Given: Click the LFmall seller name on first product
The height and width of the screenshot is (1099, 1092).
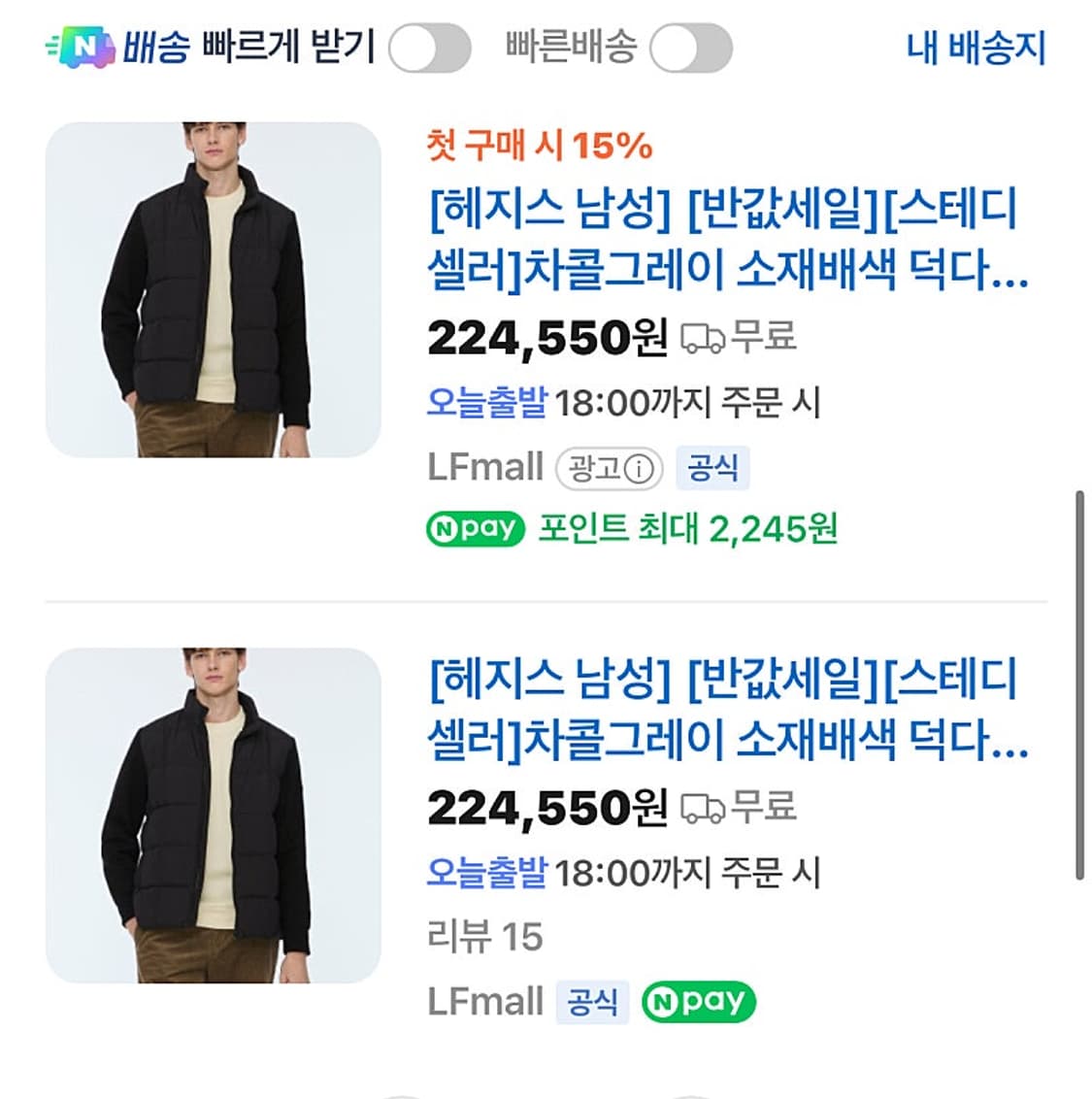Looking at the screenshot, I should point(485,468).
